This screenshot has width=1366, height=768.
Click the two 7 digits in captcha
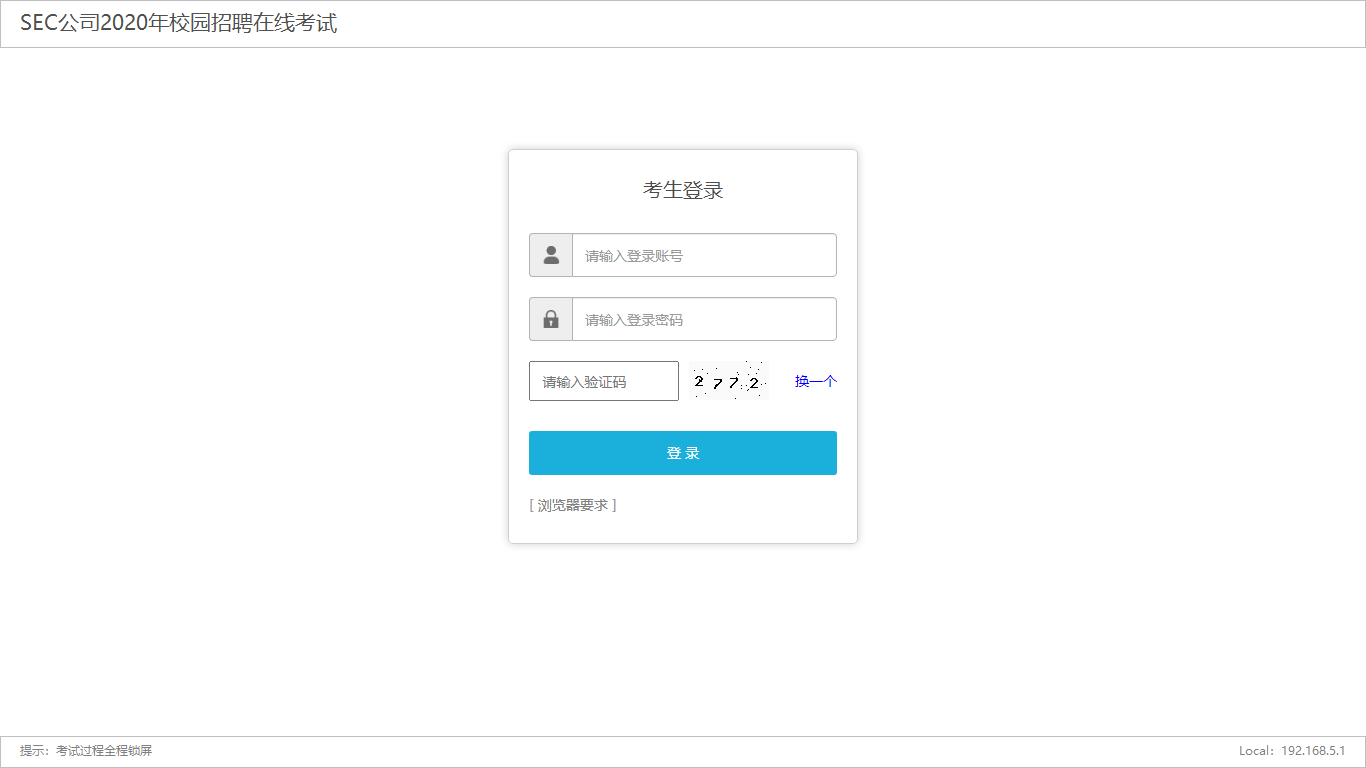[x=726, y=383]
